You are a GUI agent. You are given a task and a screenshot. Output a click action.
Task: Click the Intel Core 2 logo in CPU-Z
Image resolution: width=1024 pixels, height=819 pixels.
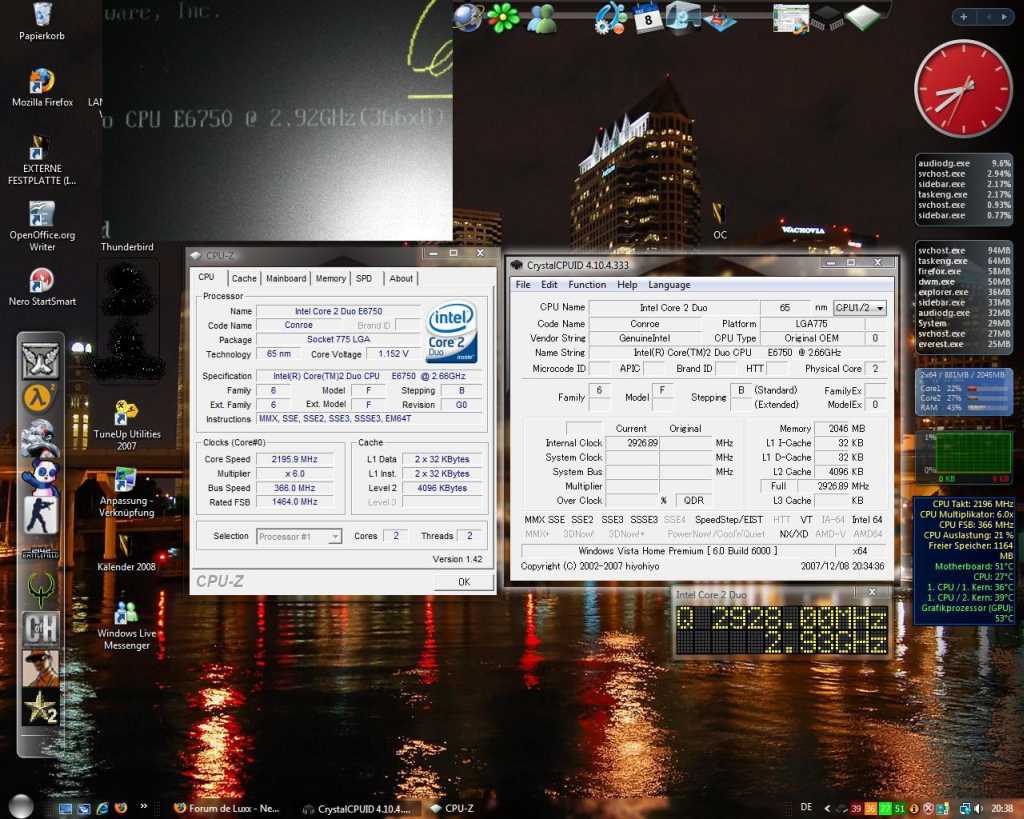point(452,332)
